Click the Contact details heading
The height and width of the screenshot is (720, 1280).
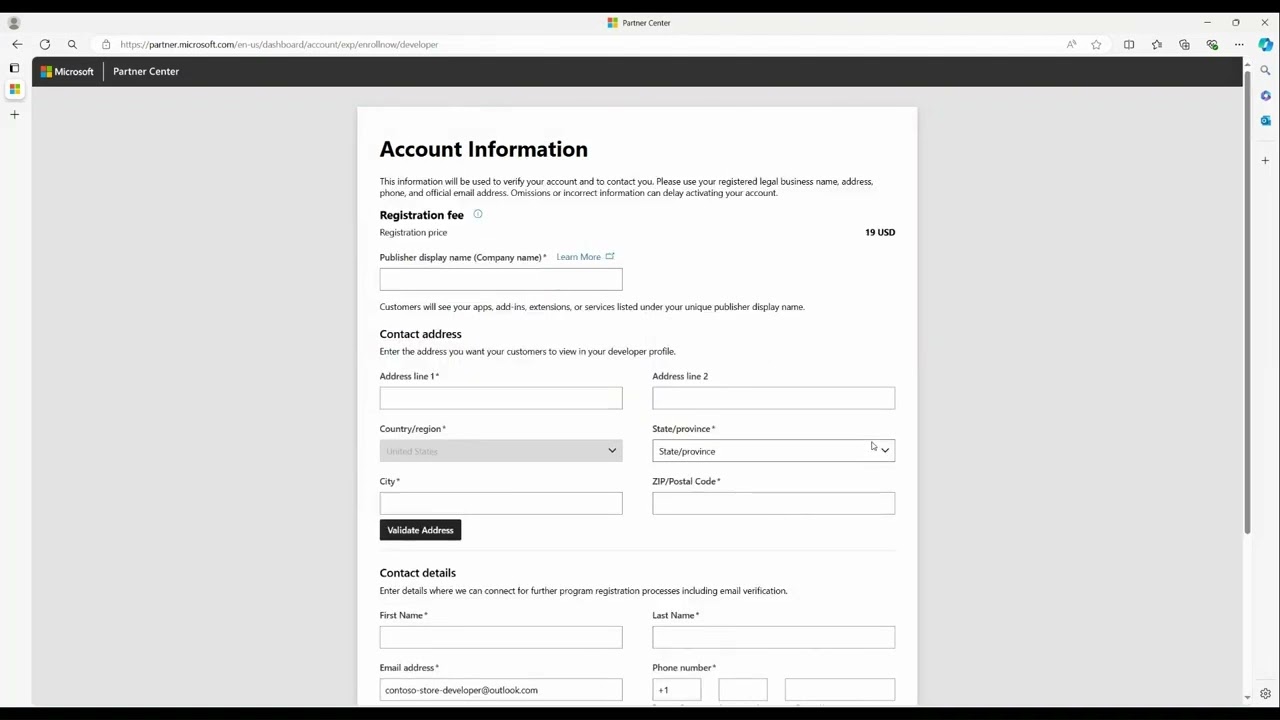pyautogui.click(x=417, y=573)
